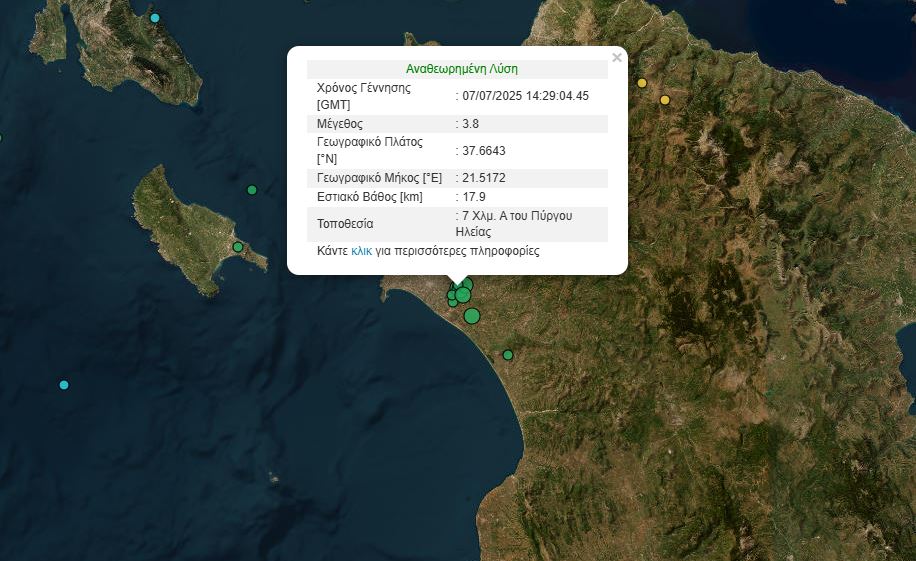Click the largest green marker under popup pointer

click(x=463, y=294)
